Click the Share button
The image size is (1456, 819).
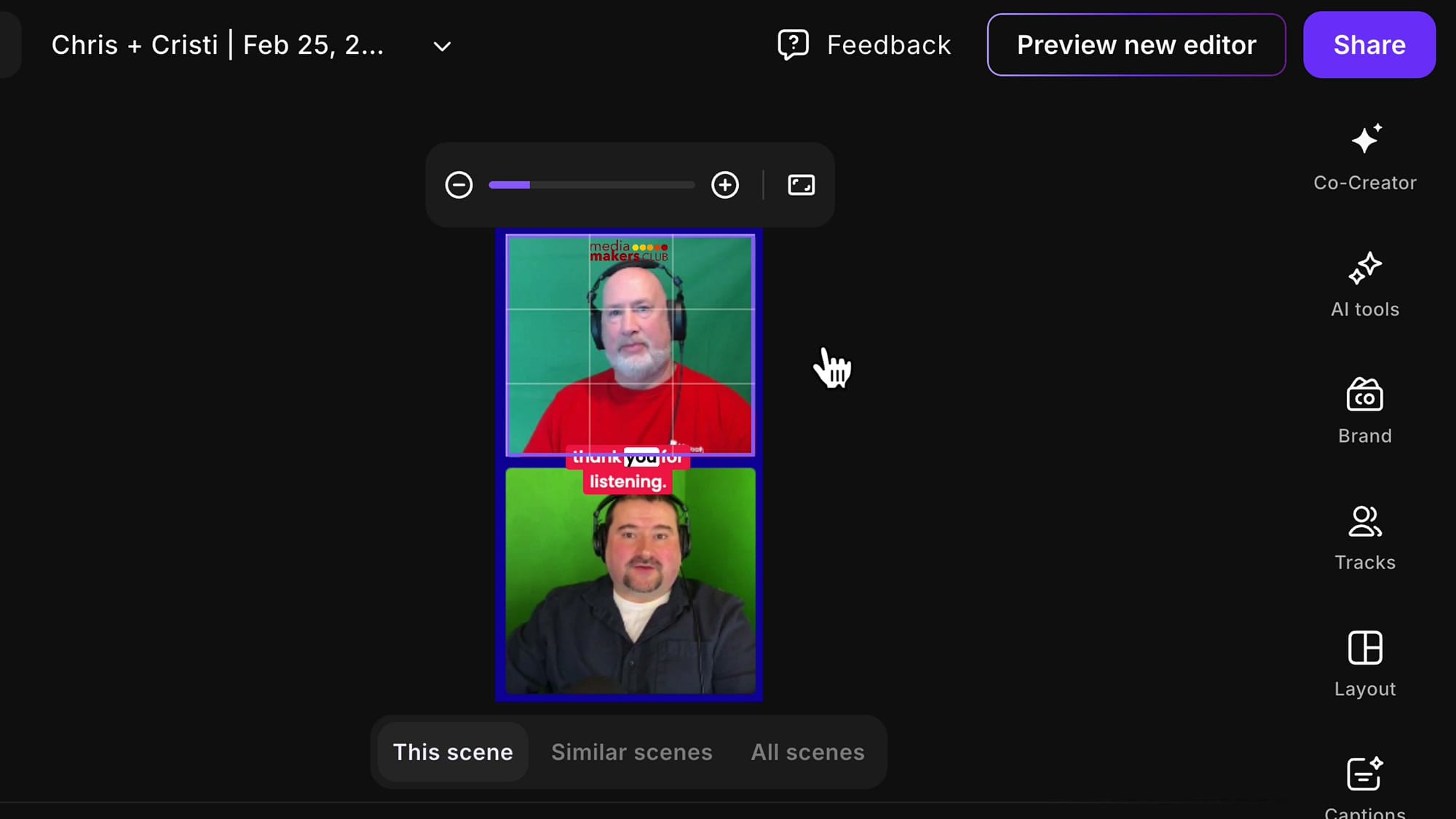point(1369,44)
